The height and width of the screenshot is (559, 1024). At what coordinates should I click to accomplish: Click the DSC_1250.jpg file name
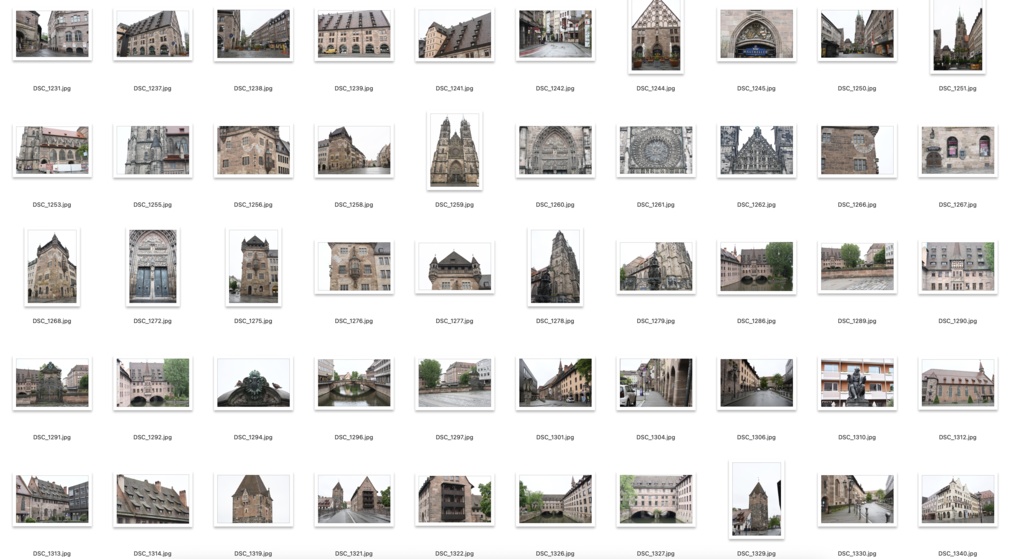tap(857, 88)
